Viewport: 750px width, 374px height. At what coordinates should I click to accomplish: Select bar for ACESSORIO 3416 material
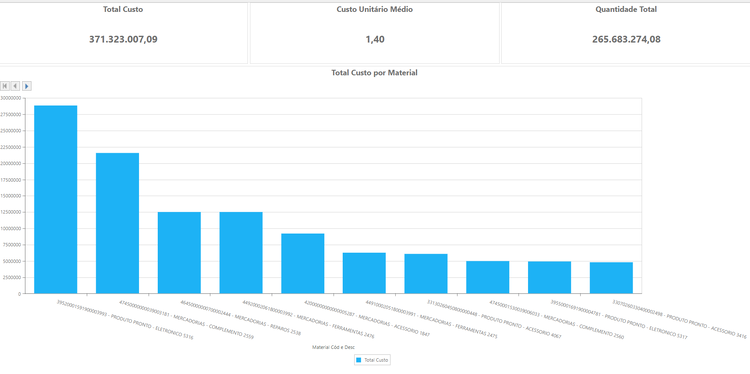click(x=611, y=278)
